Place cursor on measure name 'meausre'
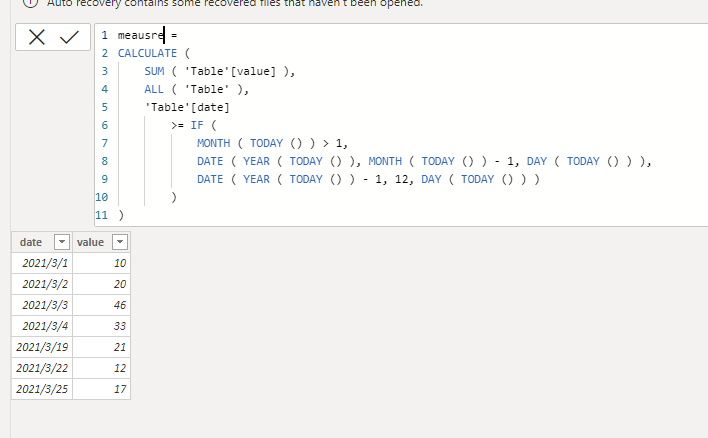Viewport: 708px width, 438px height. 141,35
